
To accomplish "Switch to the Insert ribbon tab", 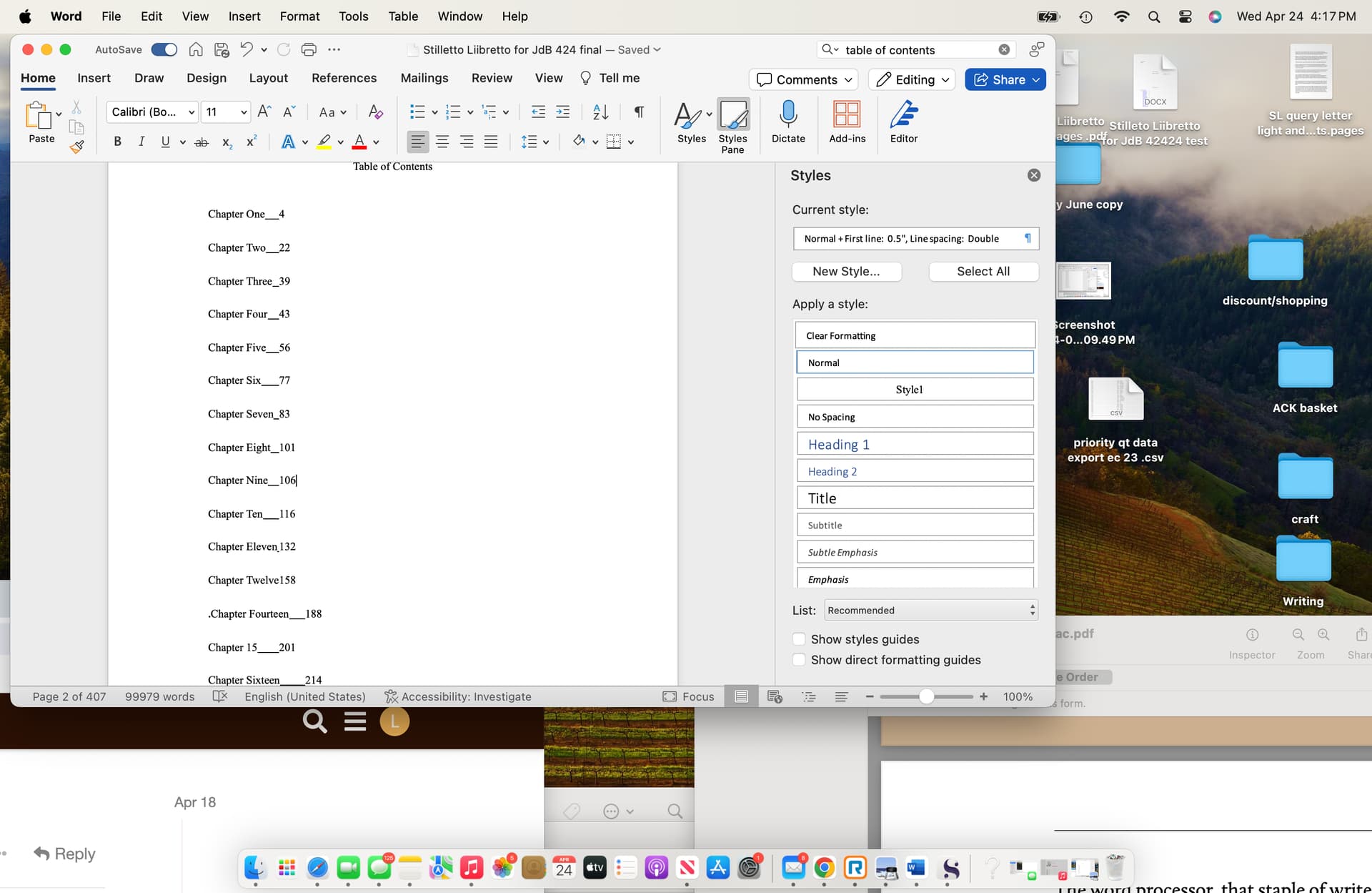I will tap(94, 78).
